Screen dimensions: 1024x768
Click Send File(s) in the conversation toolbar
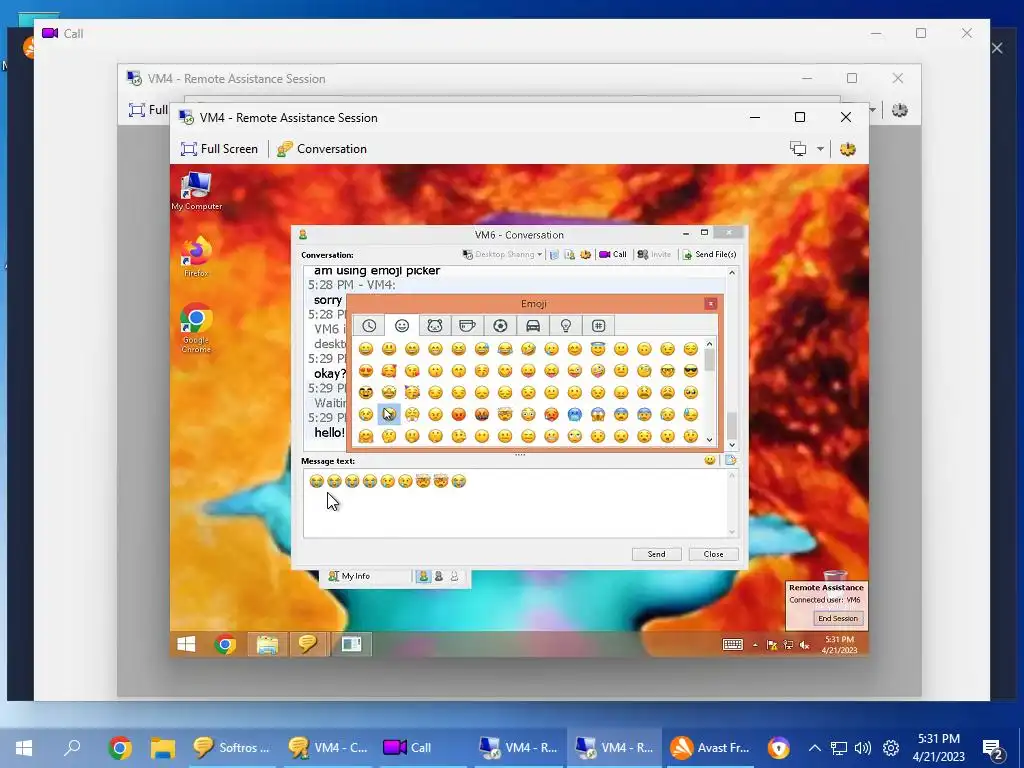[x=709, y=255]
